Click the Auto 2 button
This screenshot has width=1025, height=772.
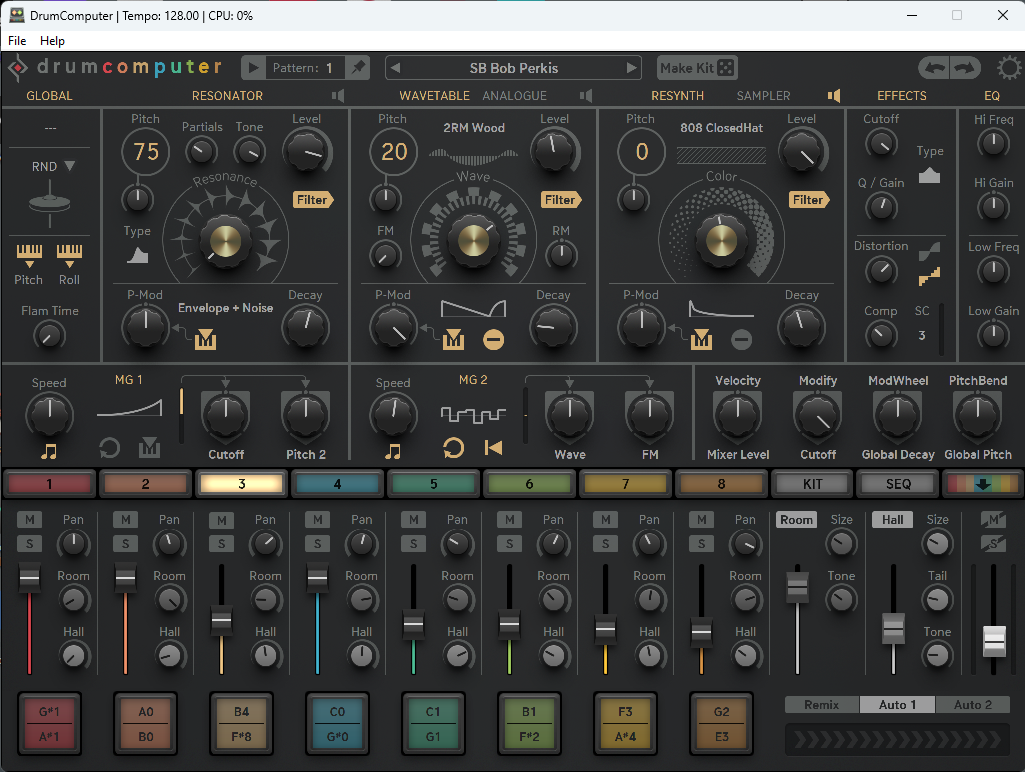point(973,705)
